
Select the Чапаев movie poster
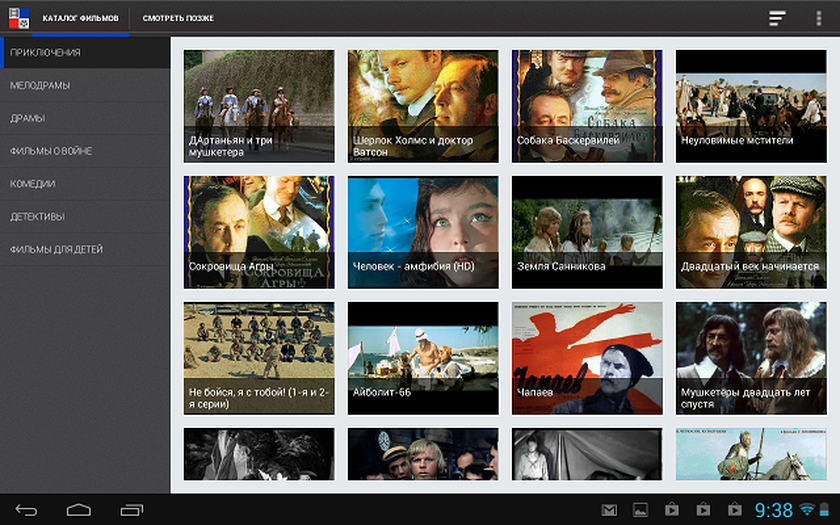click(587, 357)
